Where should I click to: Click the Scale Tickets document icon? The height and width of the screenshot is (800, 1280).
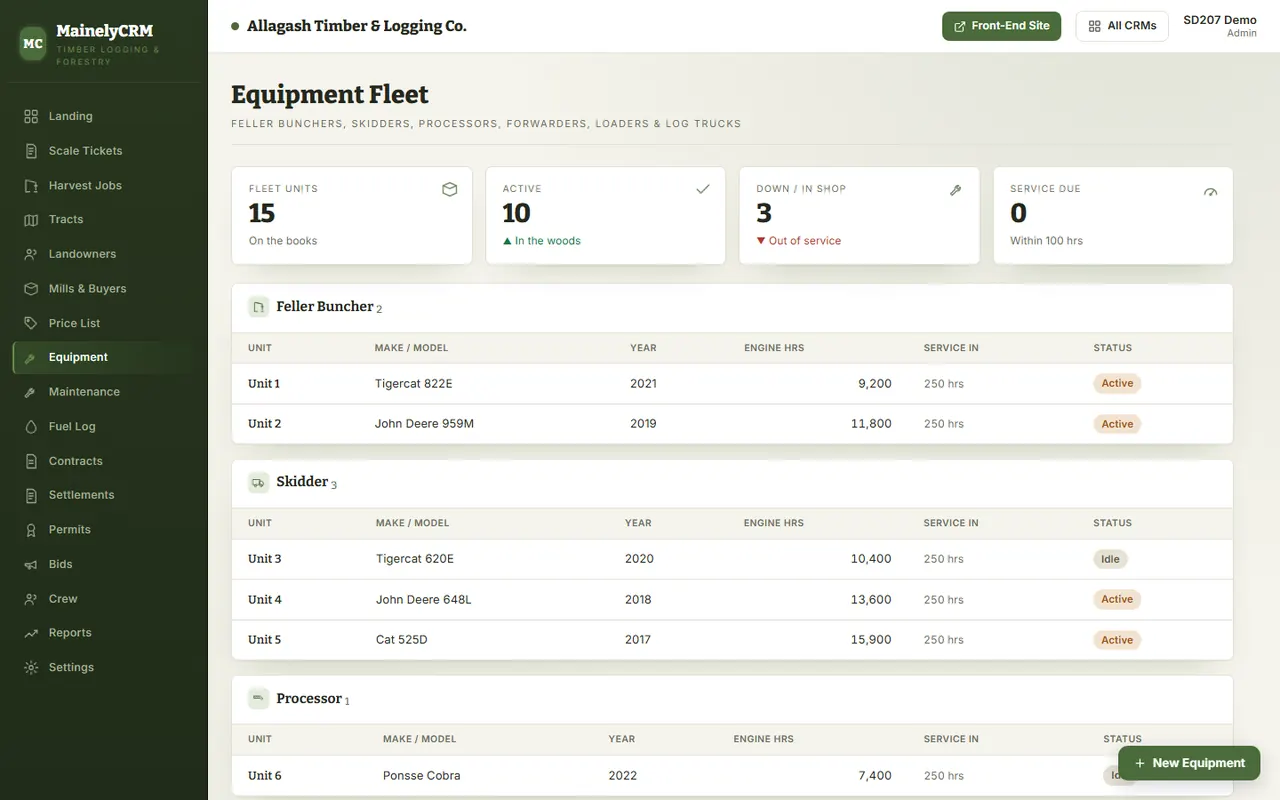[31, 151]
